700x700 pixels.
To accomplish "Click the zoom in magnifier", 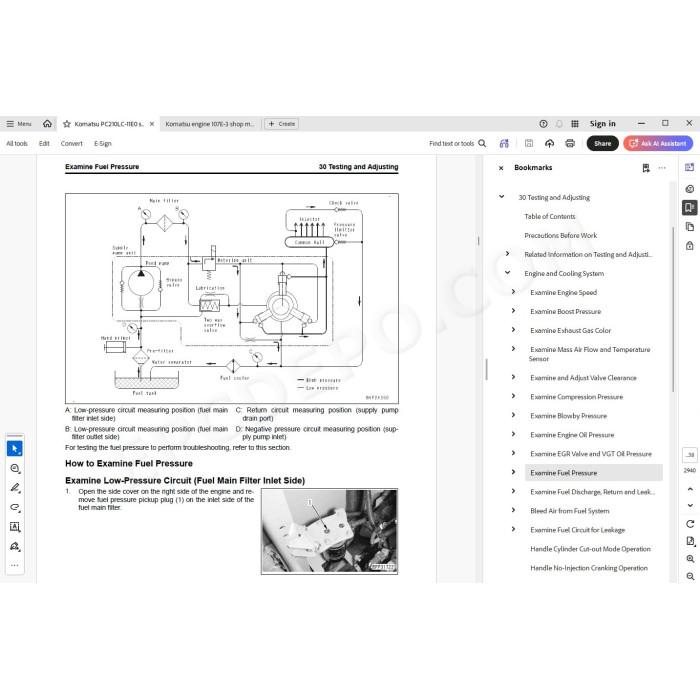I will point(690,559).
